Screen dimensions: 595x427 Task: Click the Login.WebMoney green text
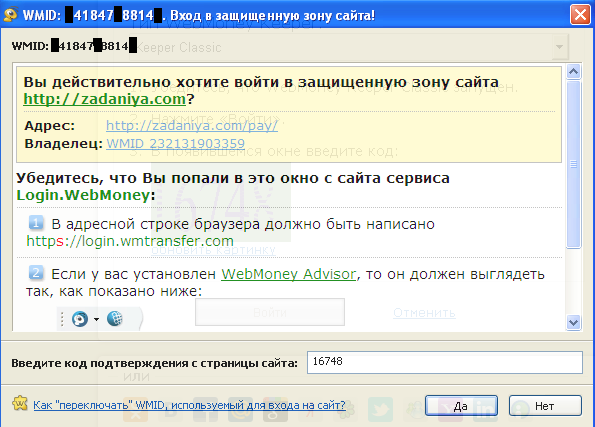[83, 195]
